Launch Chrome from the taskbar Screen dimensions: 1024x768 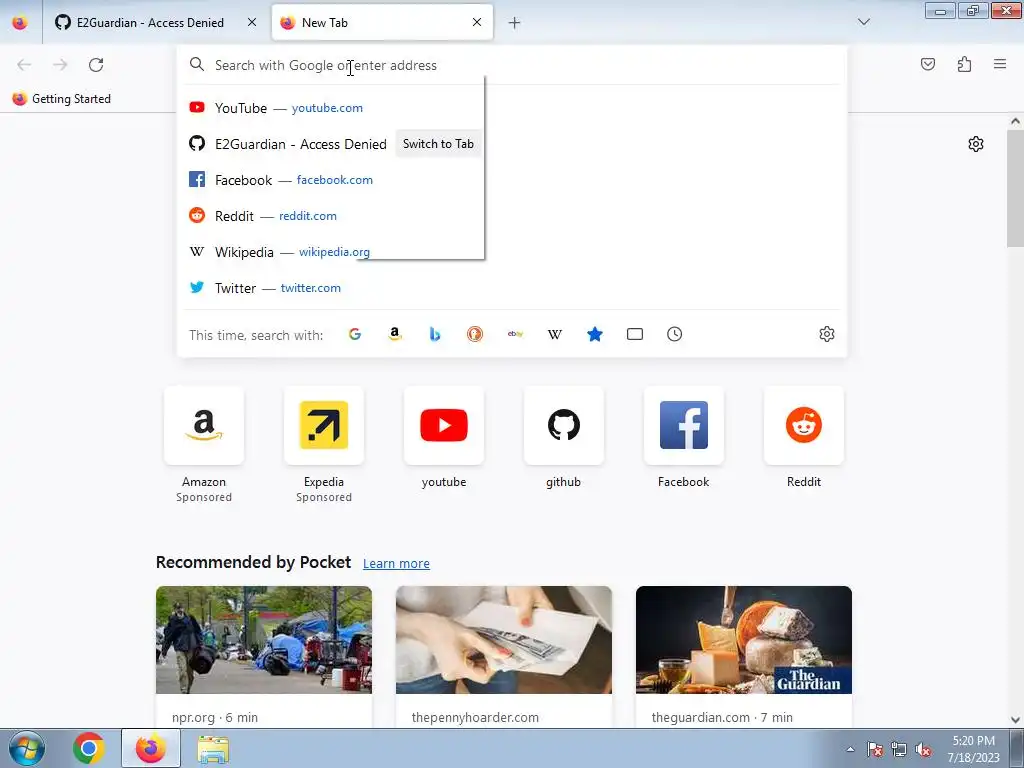pyautogui.click(x=89, y=748)
